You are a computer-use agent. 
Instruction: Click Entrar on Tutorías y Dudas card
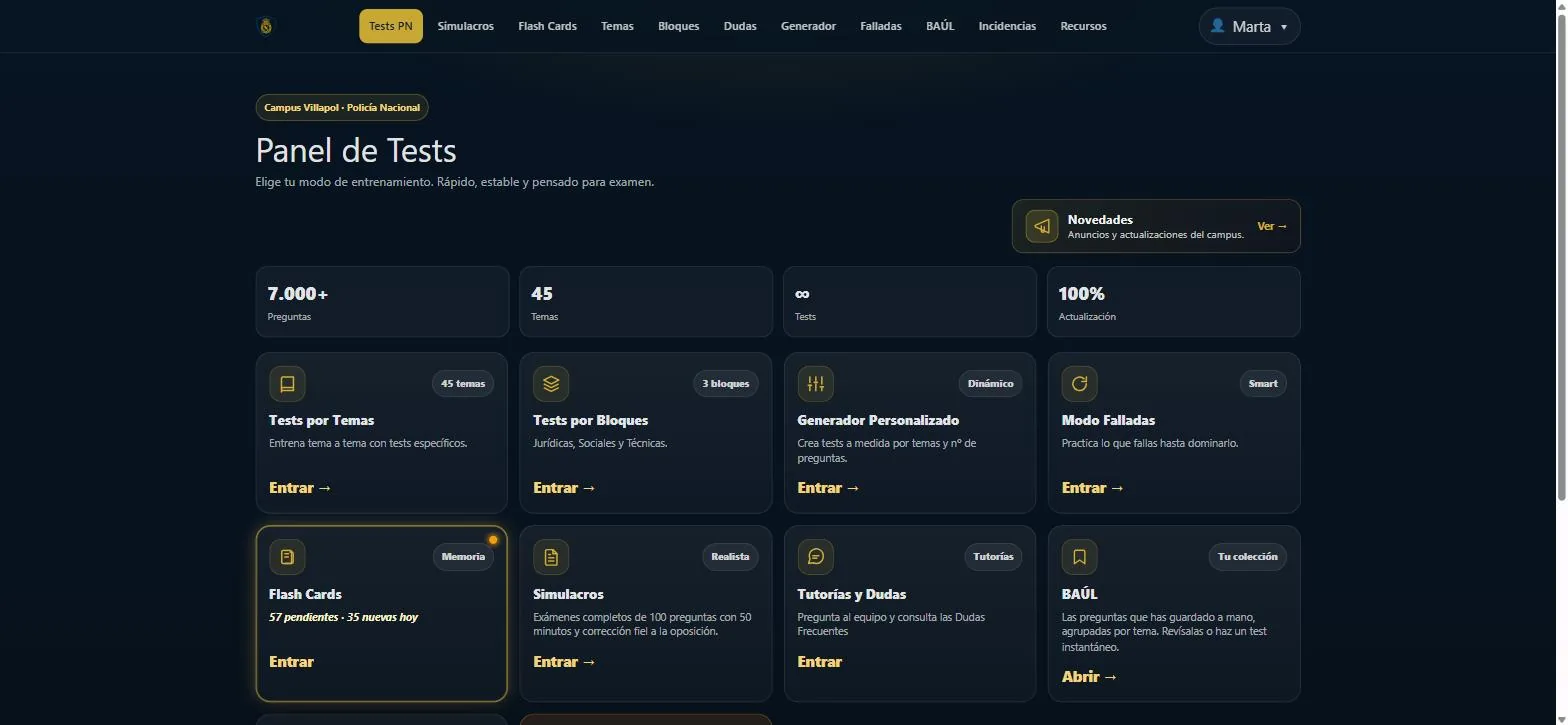coord(819,662)
